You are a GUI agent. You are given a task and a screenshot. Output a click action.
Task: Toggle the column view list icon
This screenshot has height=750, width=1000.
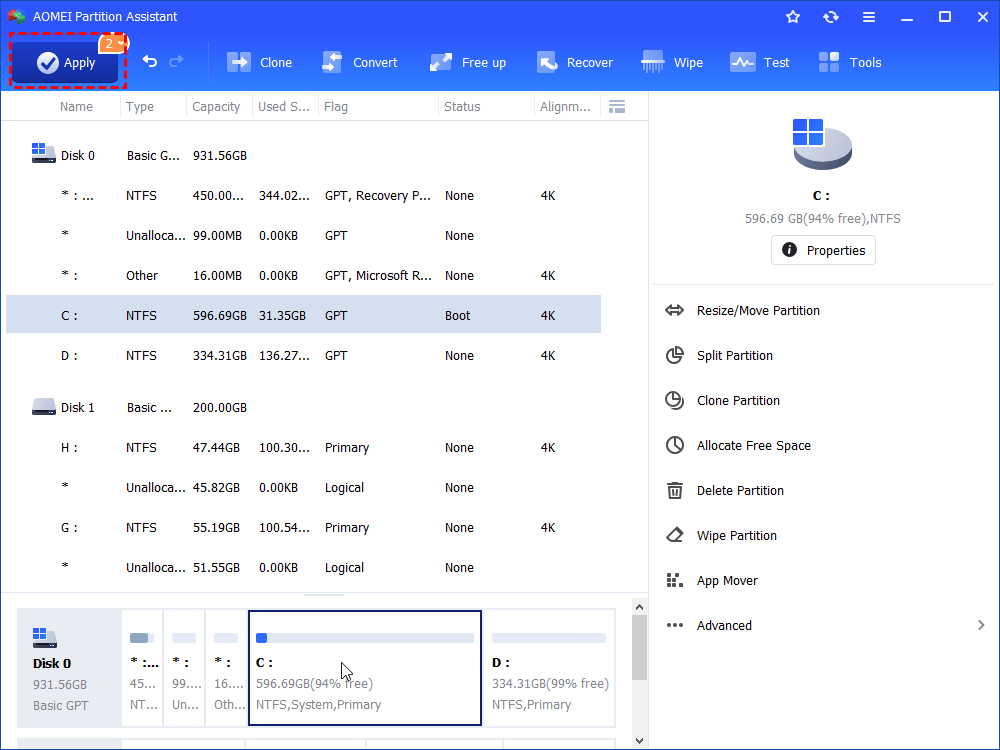pos(617,107)
